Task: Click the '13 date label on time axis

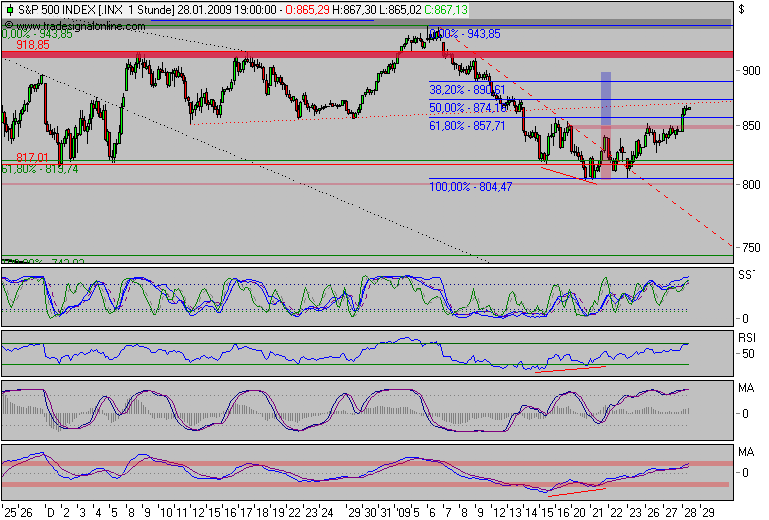Action: point(515,512)
